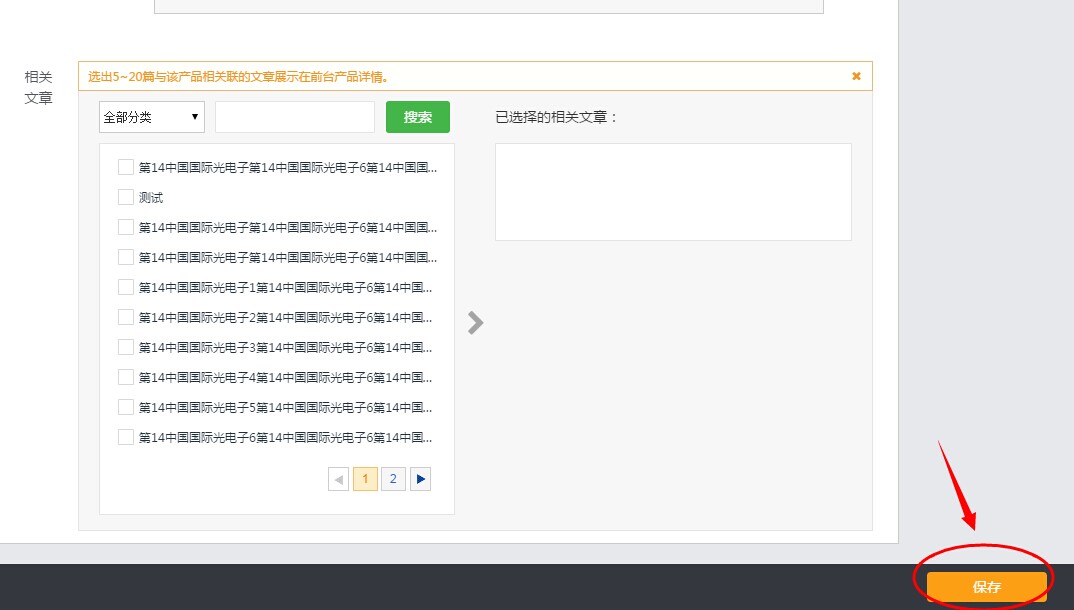The image size is (1074, 610).
Task: Check the 光电子5 article checkbox
Action: (x=126, y=407)
